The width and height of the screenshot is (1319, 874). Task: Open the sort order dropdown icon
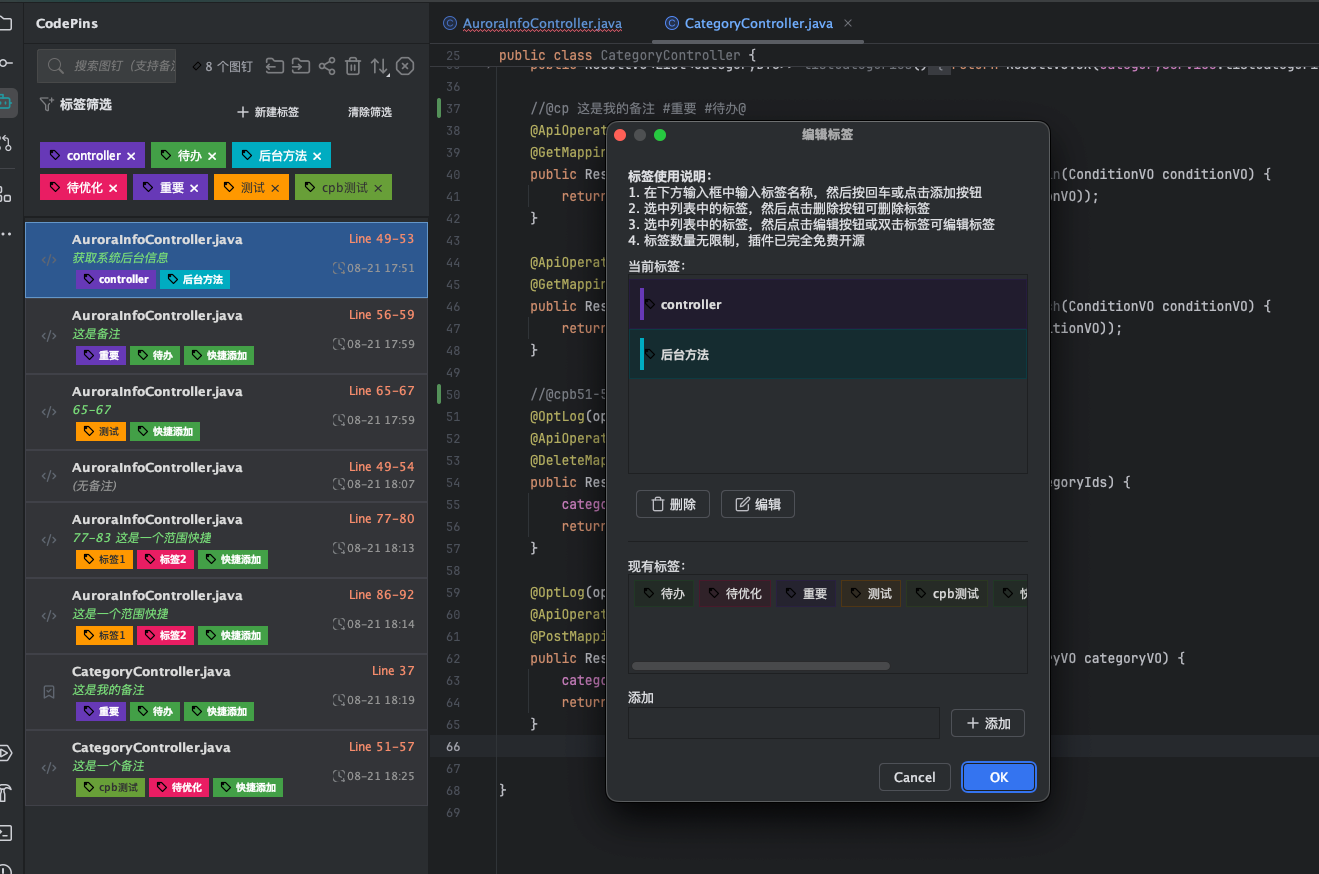coord(379,66)
